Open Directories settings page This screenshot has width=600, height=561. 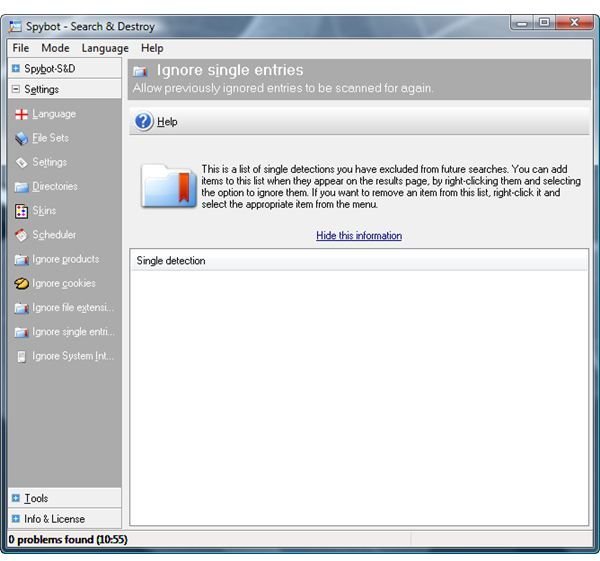[55, 186]
